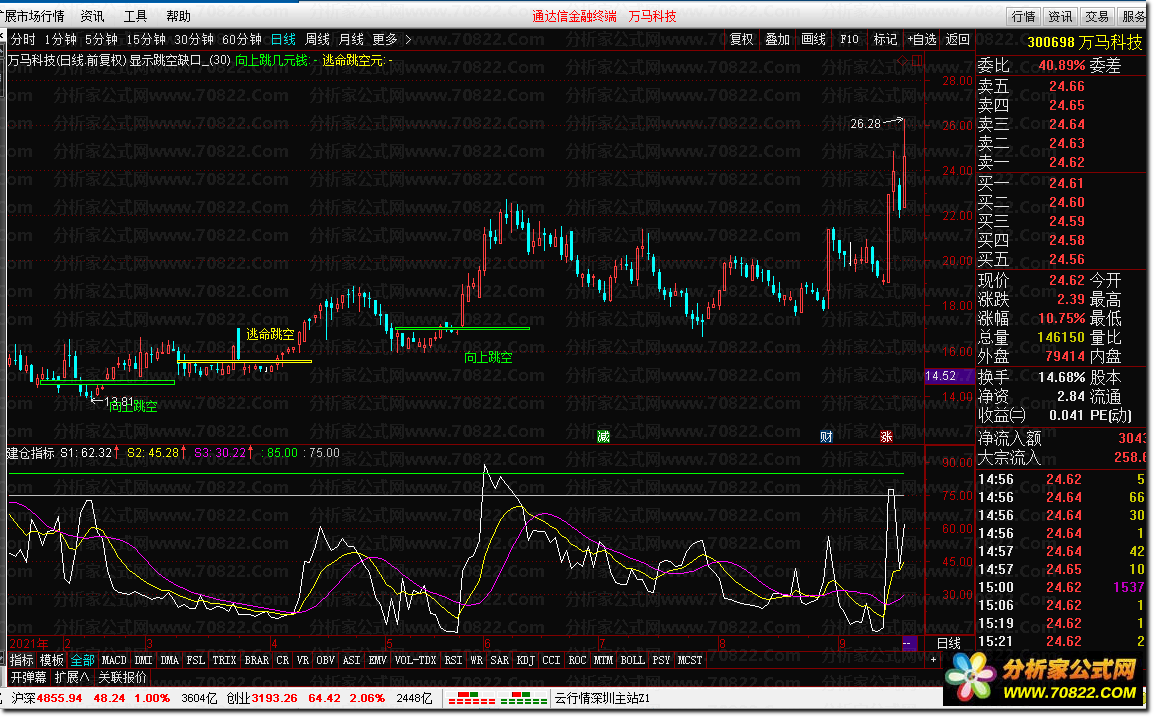Apply the VOL-TDX indicator
This screenshot has height=717, width=1155.
click(415, 660)
